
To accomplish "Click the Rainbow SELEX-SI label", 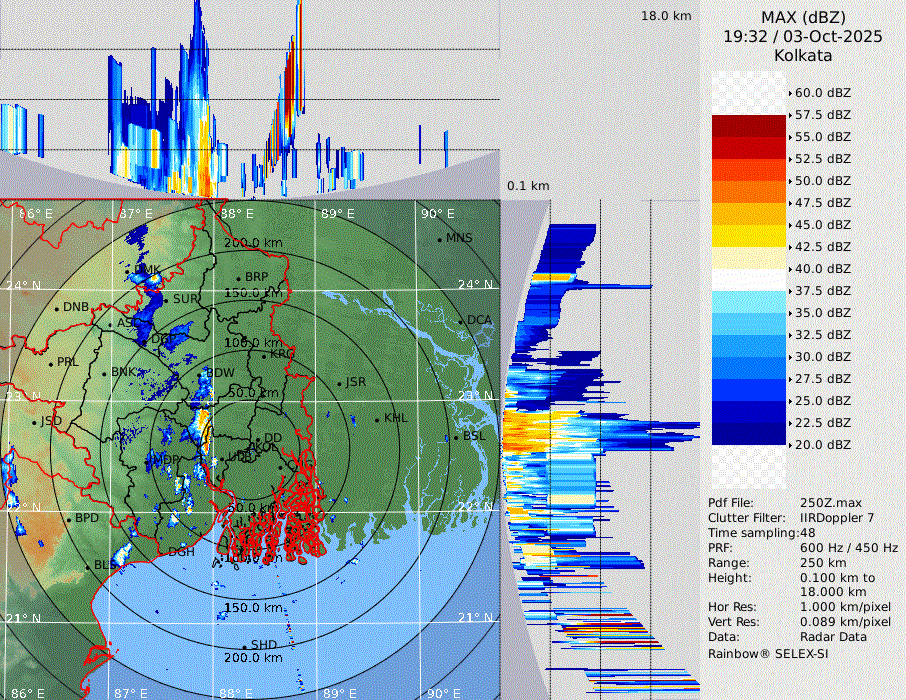I will [x=768, y=653].
